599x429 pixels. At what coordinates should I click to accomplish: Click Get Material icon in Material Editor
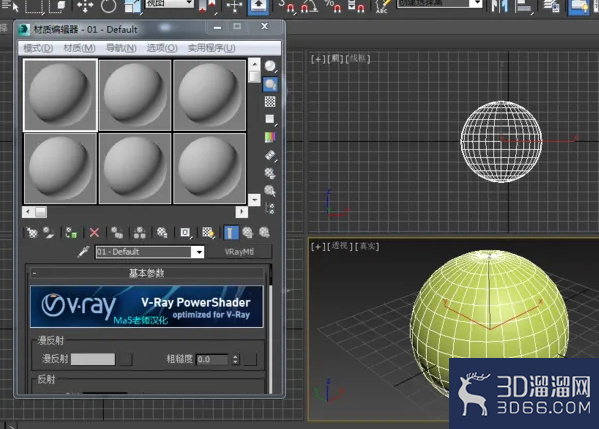click(x=32, y=232)
